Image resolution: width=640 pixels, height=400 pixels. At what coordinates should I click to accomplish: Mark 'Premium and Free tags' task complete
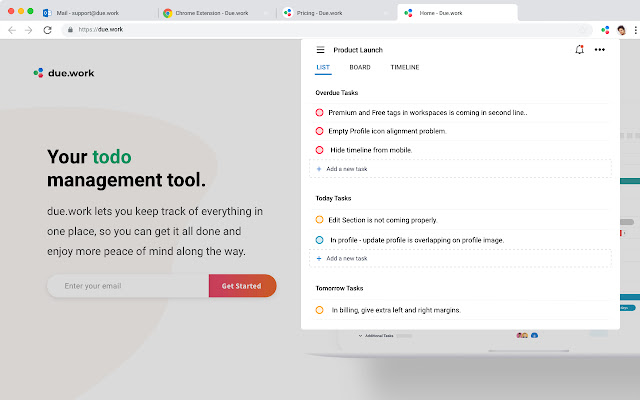[320, 112]
